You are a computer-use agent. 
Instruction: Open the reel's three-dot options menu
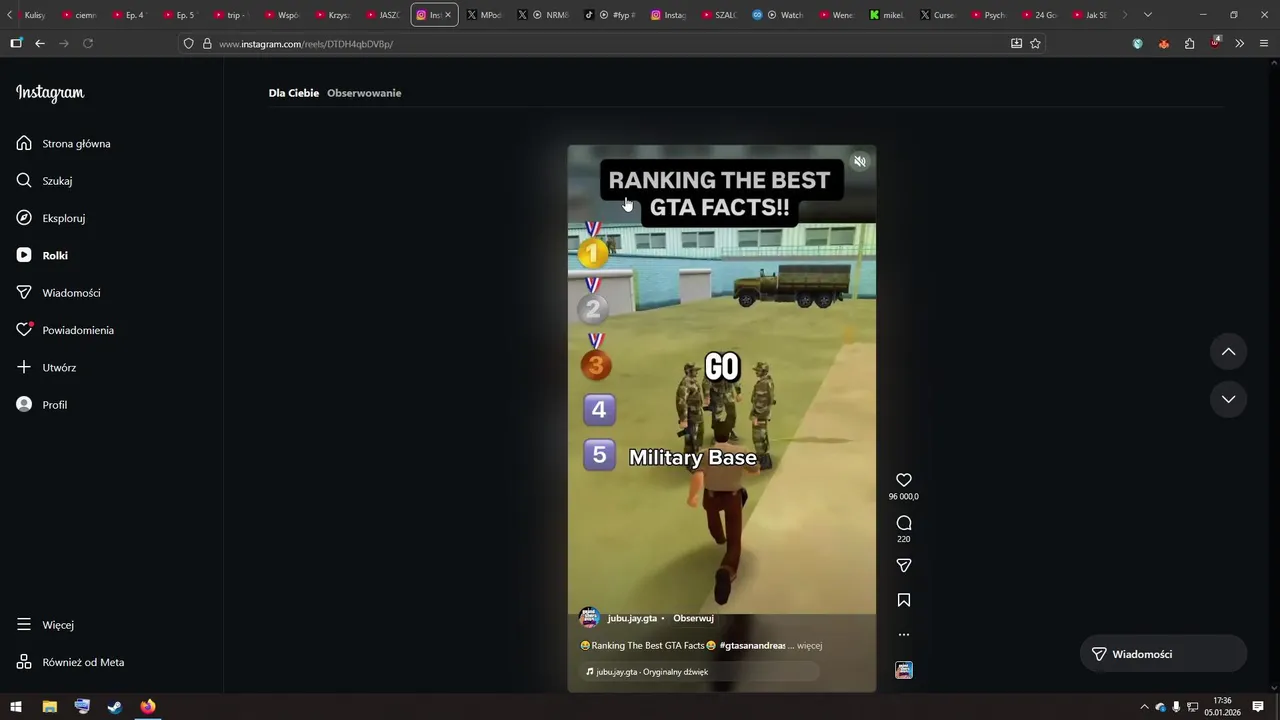point(904,635)
